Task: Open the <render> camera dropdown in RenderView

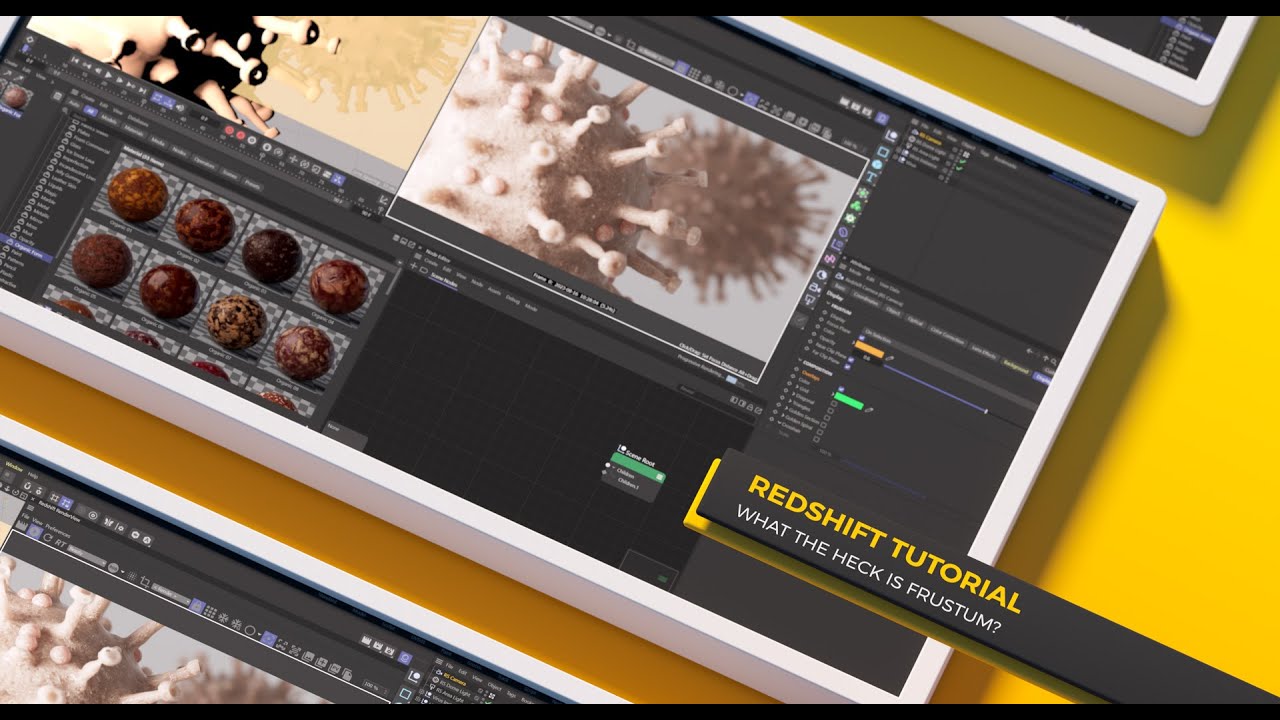Action: click(x=171, y=594)
